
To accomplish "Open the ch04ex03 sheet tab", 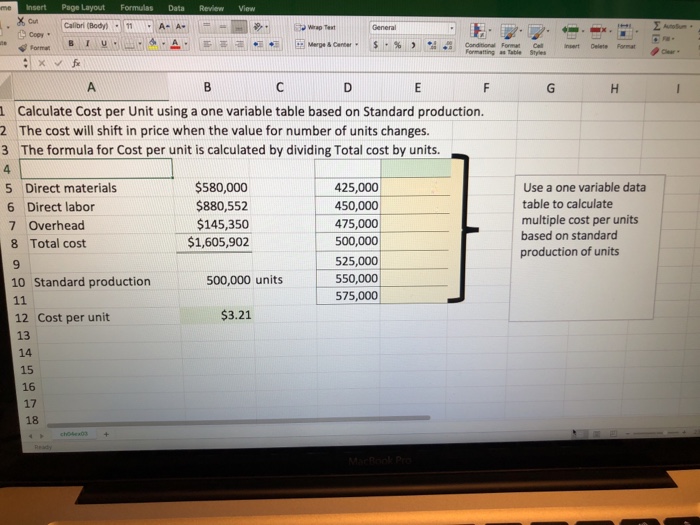I will pos(74,433).
